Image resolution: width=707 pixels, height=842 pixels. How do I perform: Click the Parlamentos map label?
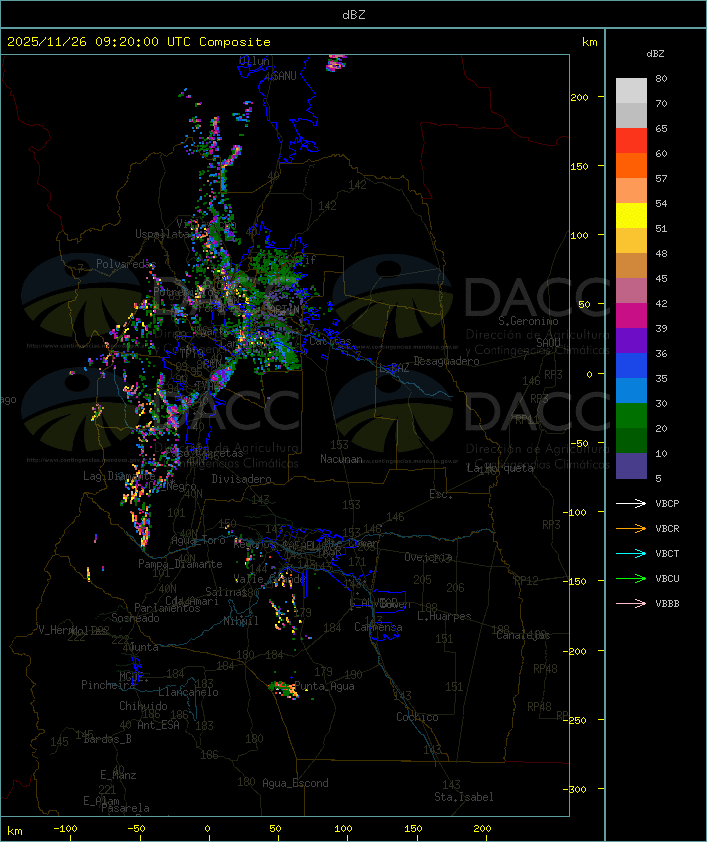(x=167, y=608)
